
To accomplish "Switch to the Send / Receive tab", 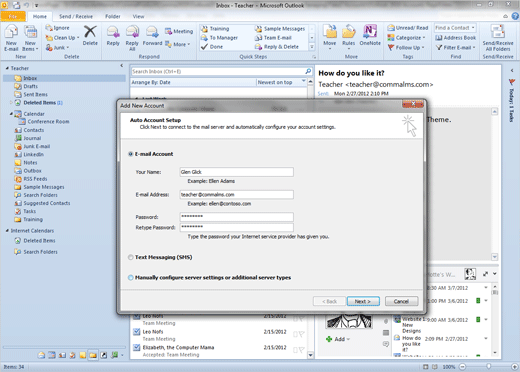I will point(76,16).
